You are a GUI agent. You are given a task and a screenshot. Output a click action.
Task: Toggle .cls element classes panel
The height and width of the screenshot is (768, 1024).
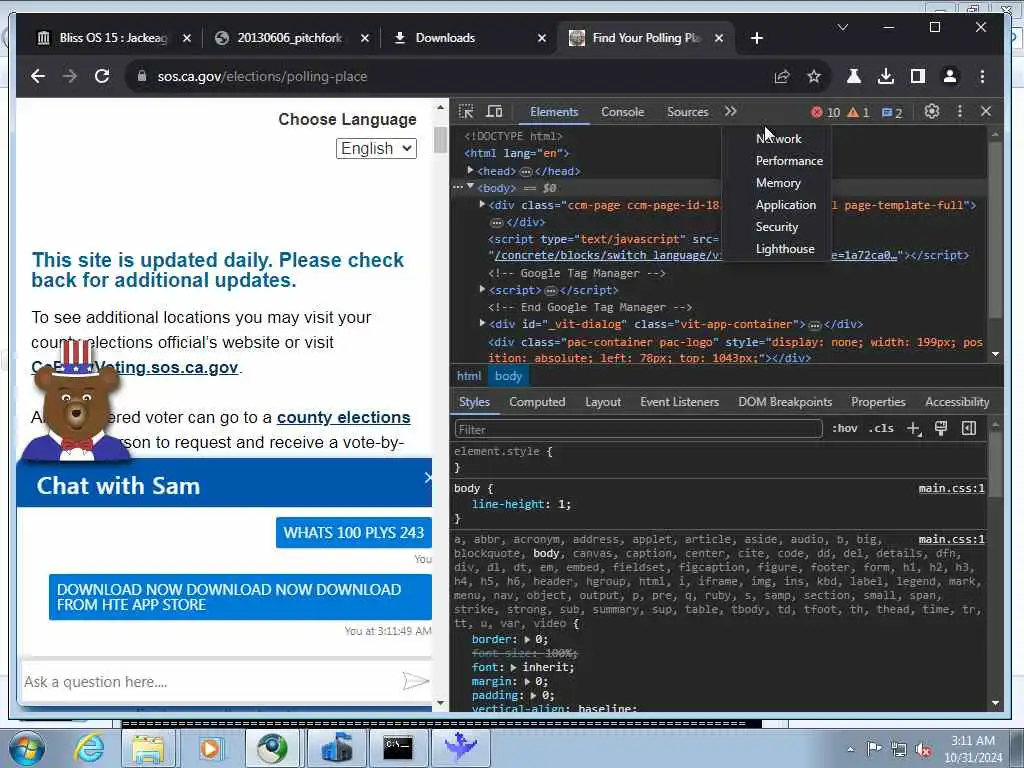pyautogui.click(x=881, y=428)
